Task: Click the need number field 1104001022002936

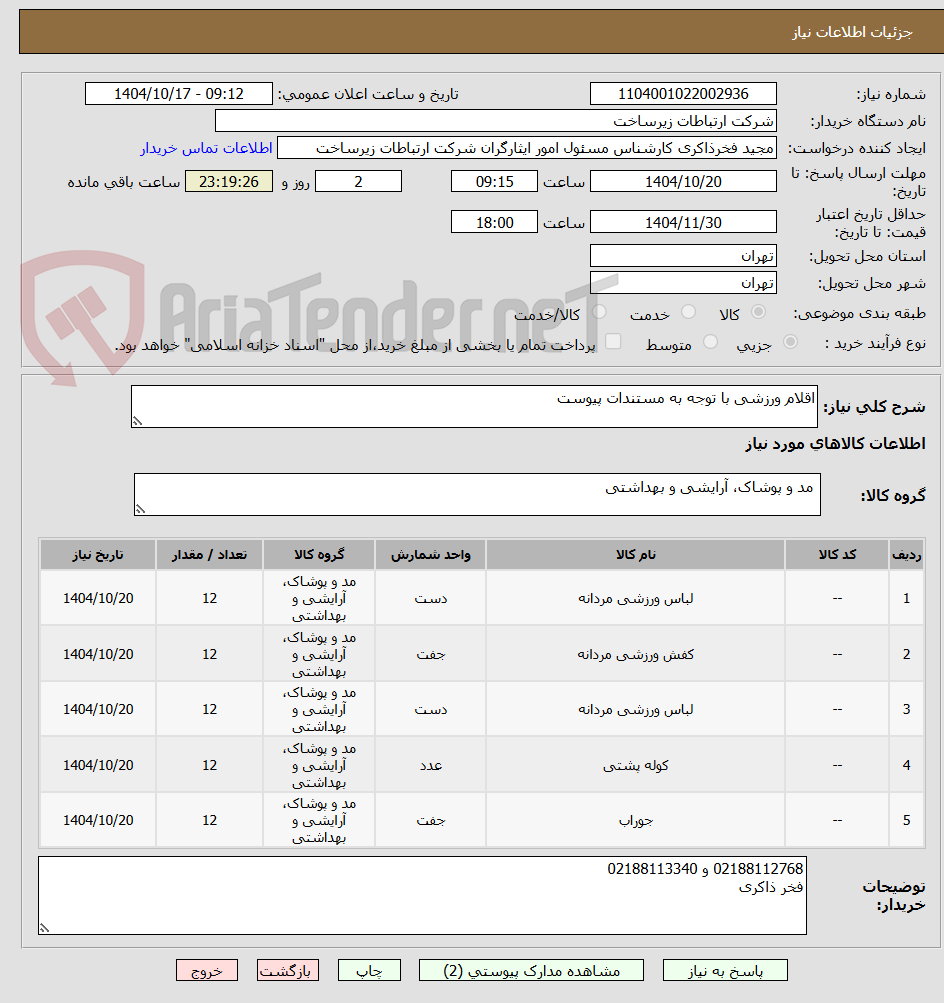Action: [683, 94]
